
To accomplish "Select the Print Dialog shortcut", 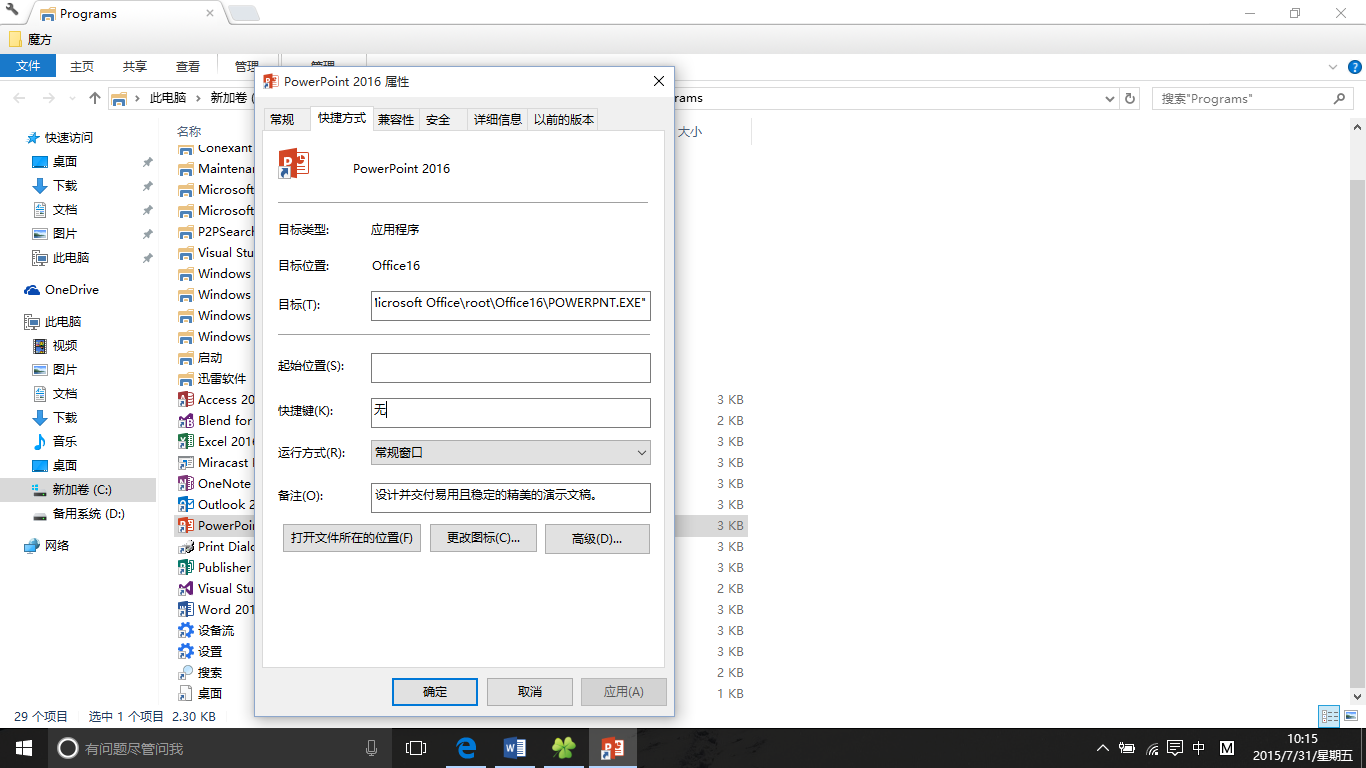I will [x=215, y=546].
